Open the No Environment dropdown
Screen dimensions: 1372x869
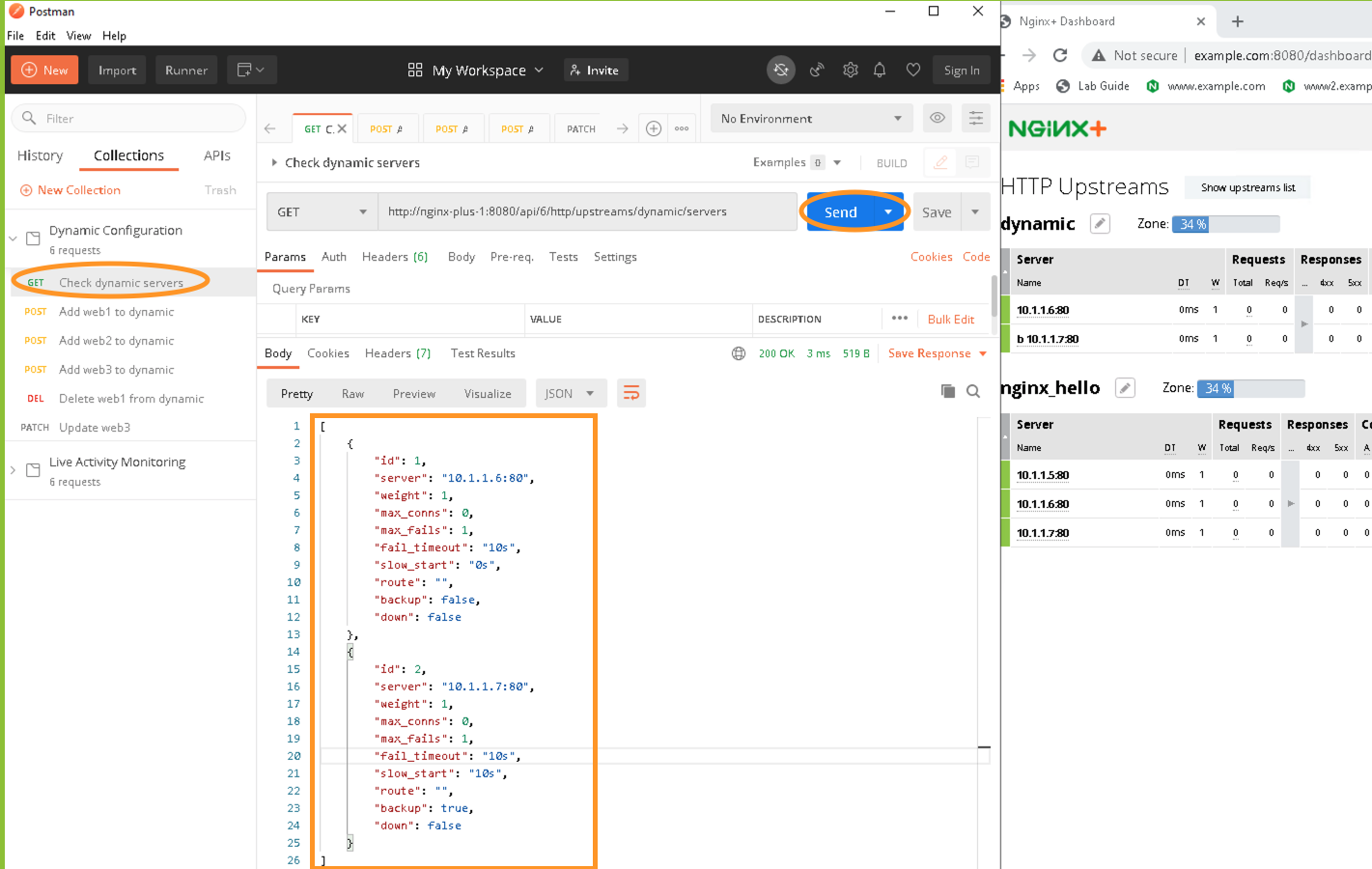pyautogui.click(x=812, y=118)
